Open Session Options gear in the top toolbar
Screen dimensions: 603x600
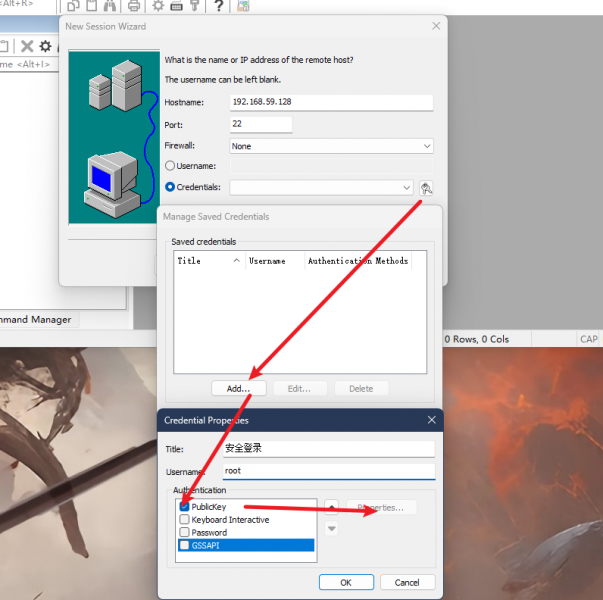tap(158, 6)
